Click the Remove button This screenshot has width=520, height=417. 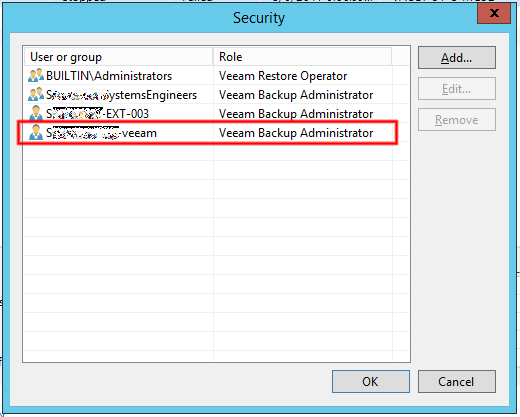[457, 120]
